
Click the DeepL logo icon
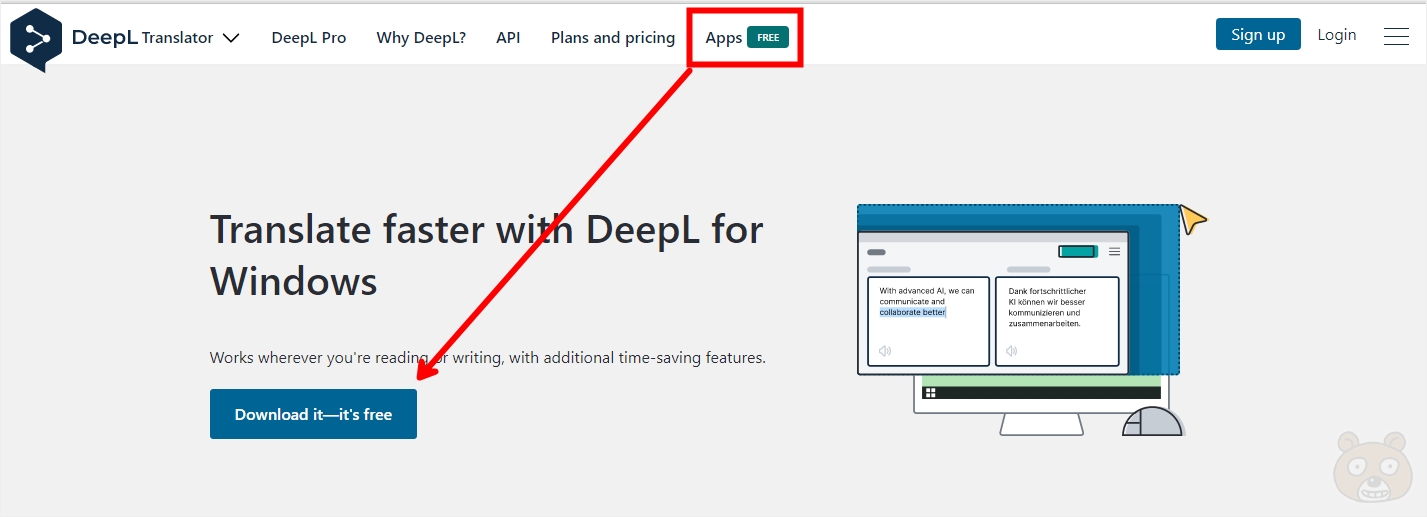click(36, 39)
